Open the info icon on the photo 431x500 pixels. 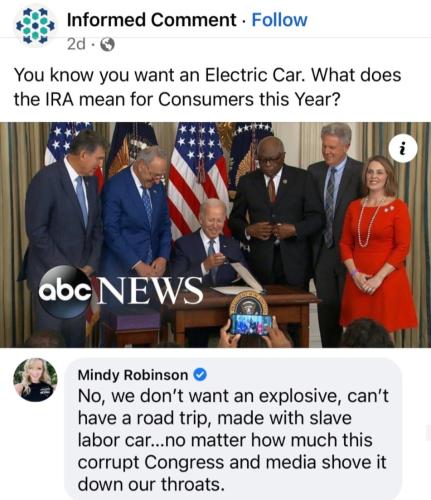click(403, 149)
